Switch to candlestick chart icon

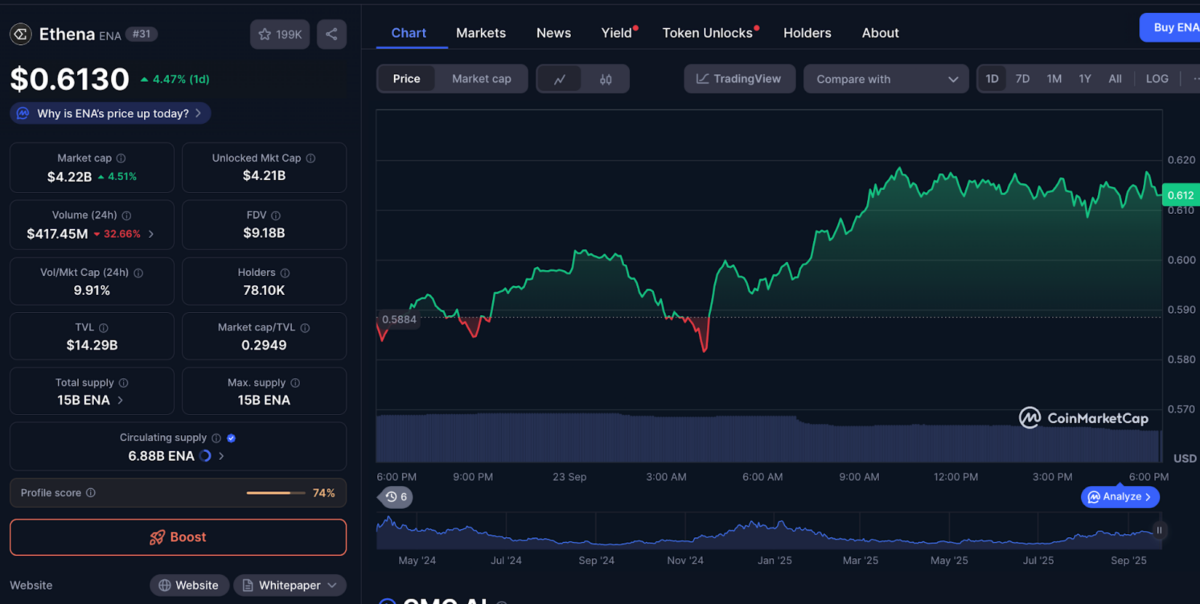pos(606,79)
